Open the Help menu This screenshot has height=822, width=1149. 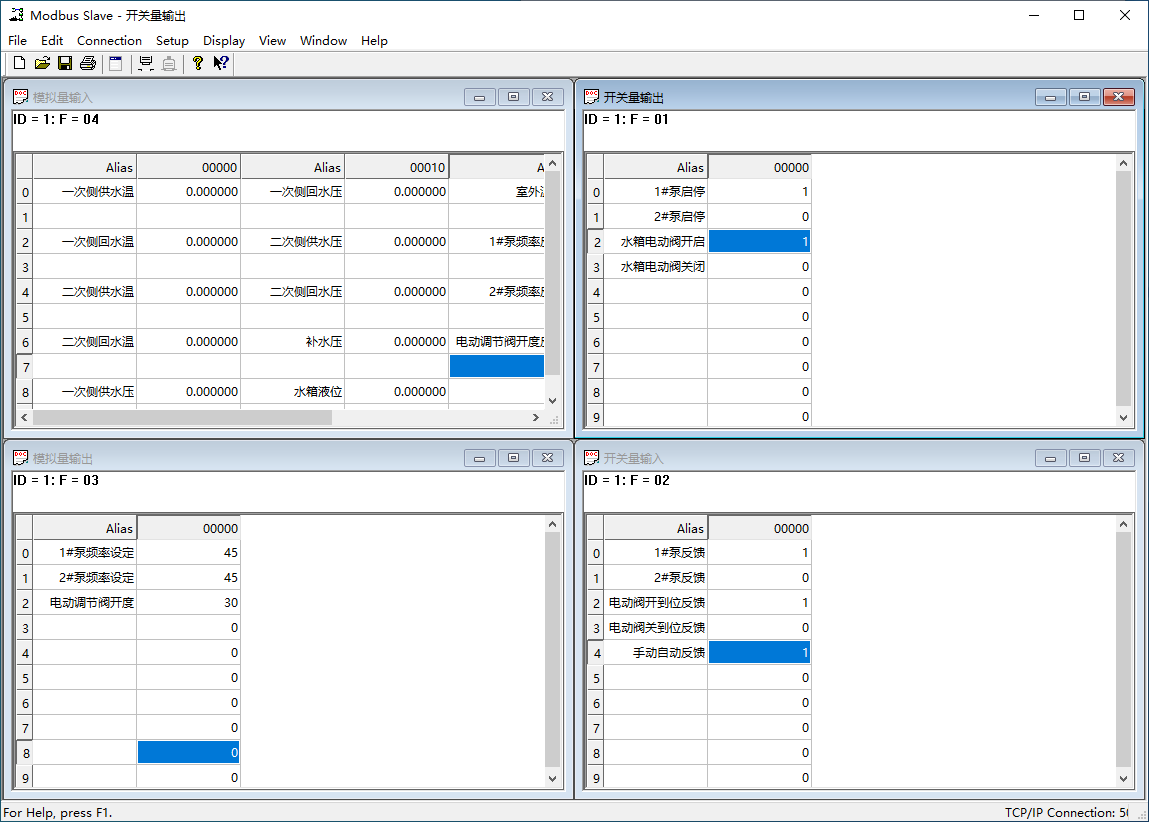374,40
